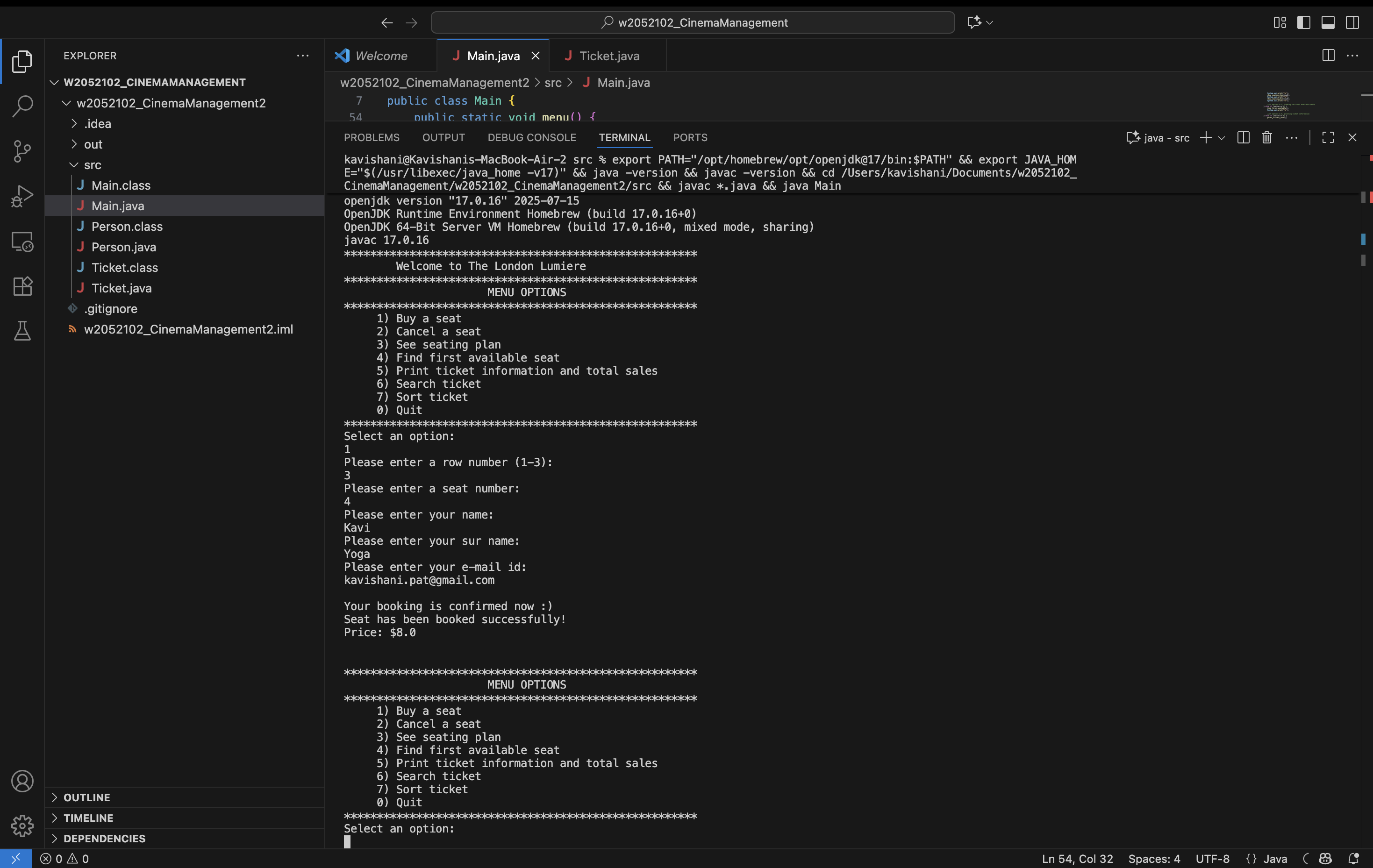Open the Extensions view
The image size is (1373, 868).
pyautogui.click(x=22, y=286)
